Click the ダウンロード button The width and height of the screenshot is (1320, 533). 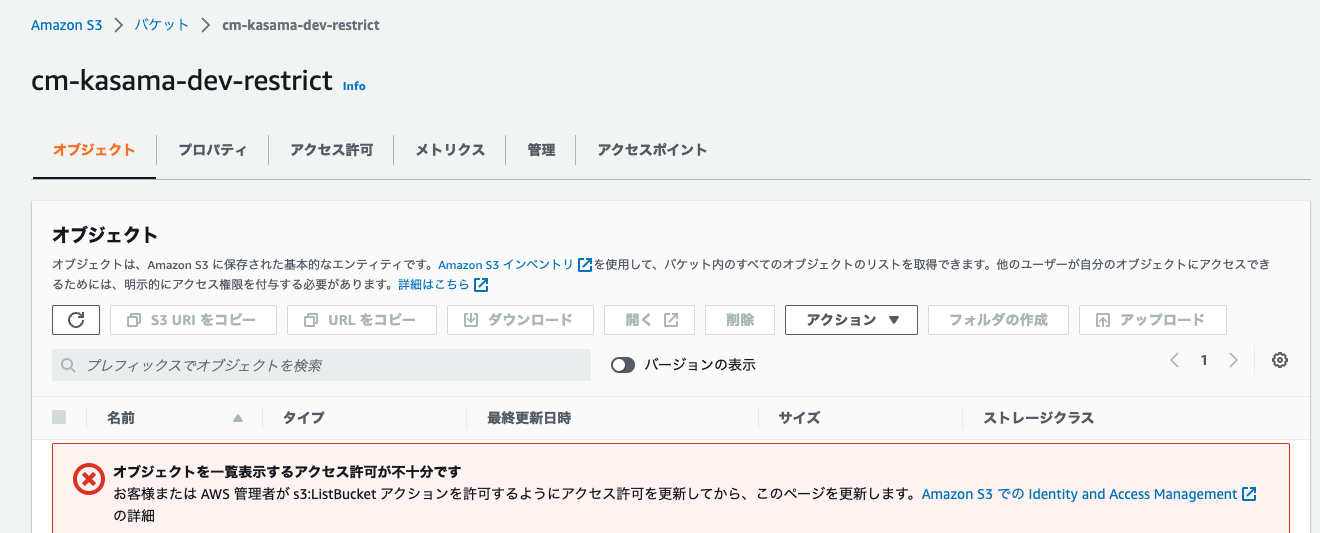point(520,320)
